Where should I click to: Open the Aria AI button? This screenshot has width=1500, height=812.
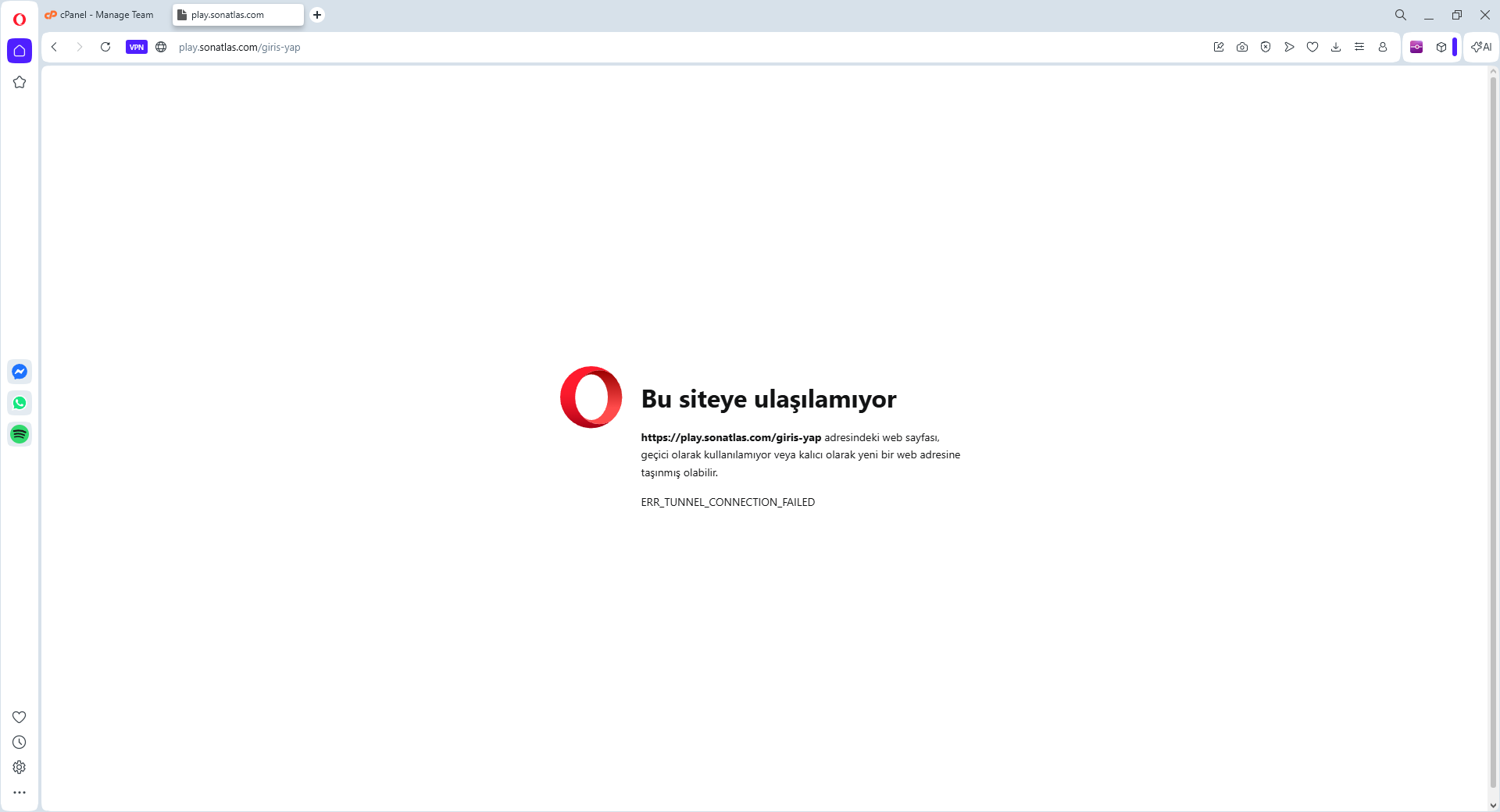click(x=1481, y=47)
